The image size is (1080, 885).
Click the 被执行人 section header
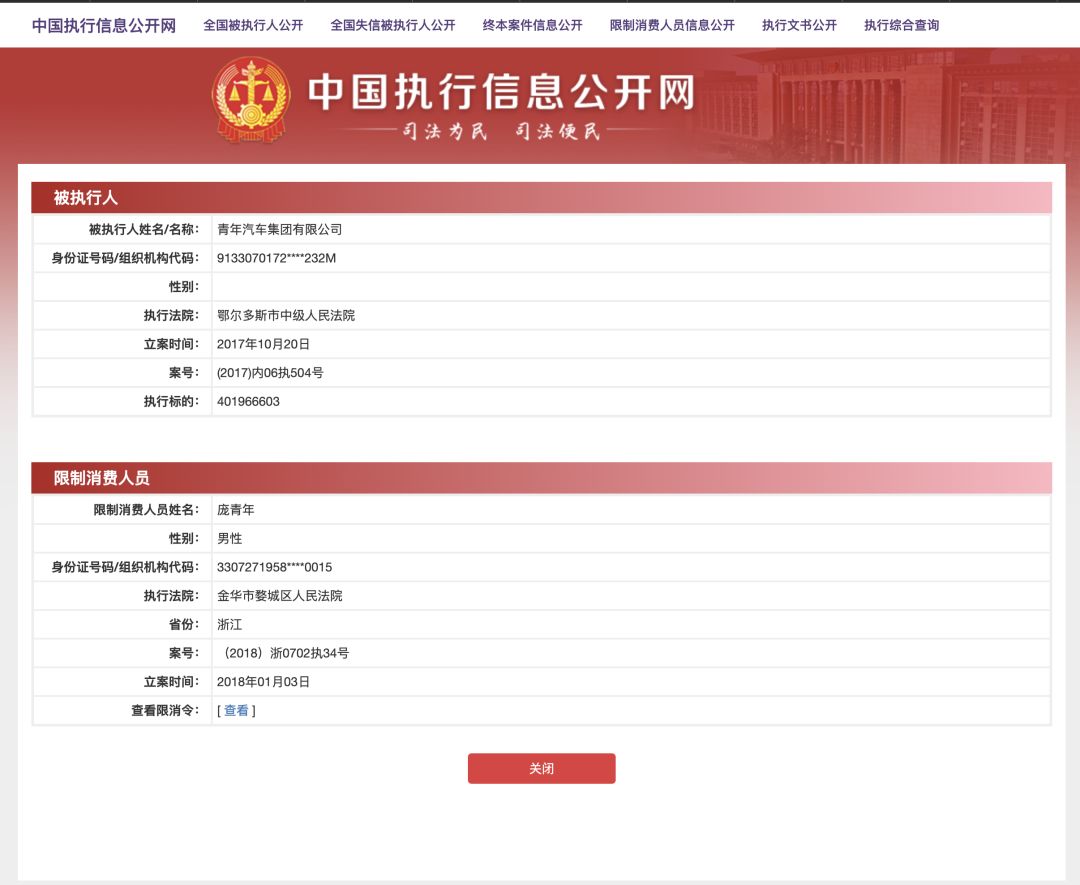[541, 198]
